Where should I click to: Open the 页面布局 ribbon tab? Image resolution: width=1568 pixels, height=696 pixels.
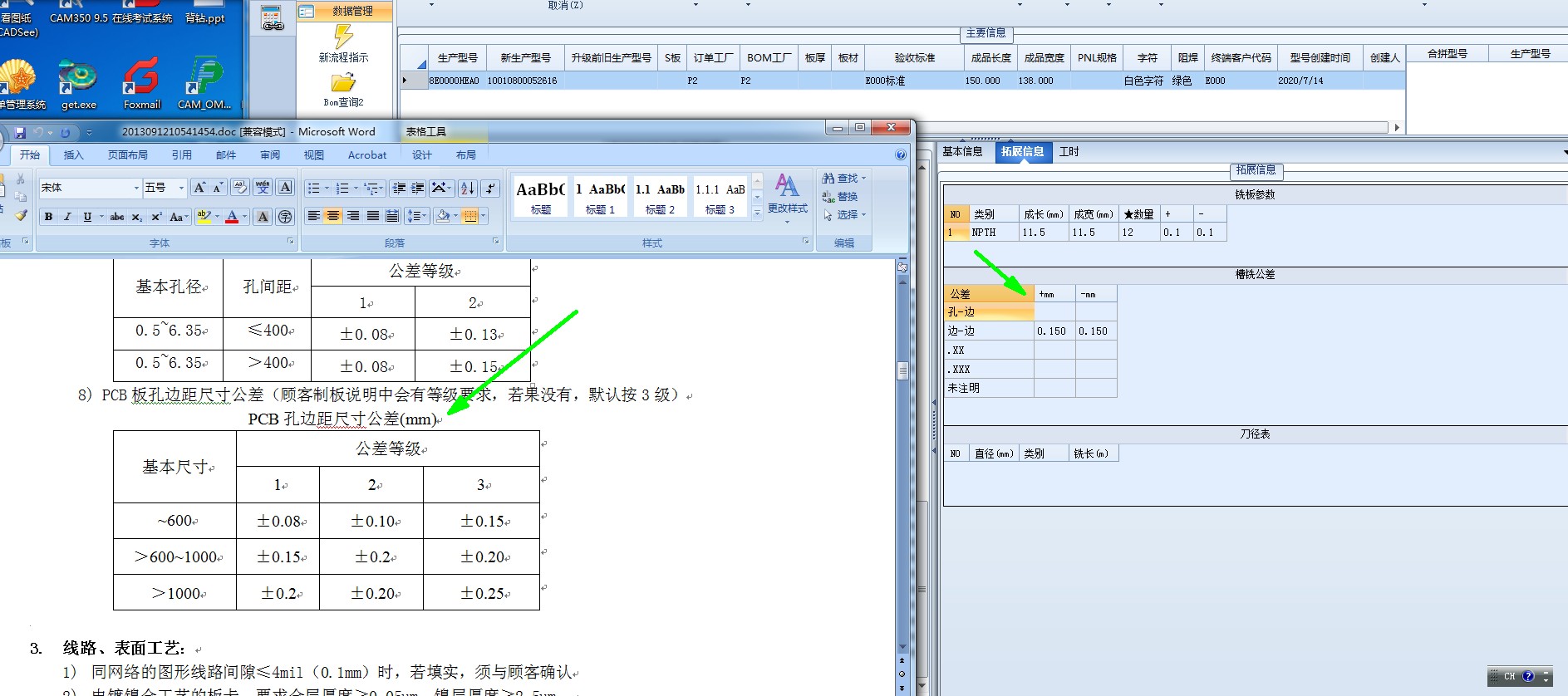click(x=128, y=155)
